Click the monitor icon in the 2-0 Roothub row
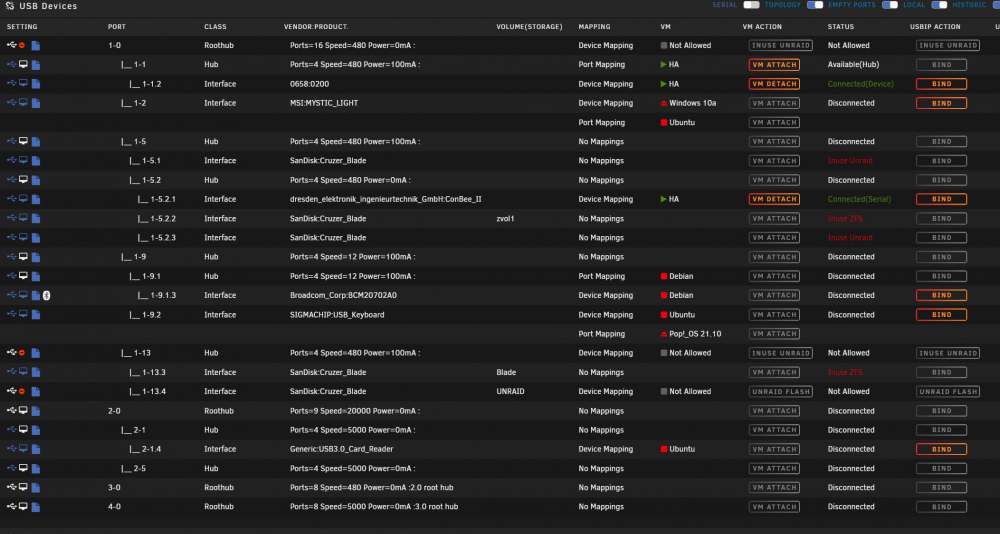Viewport: 1000px width, 534px height. tap(23, 410)
